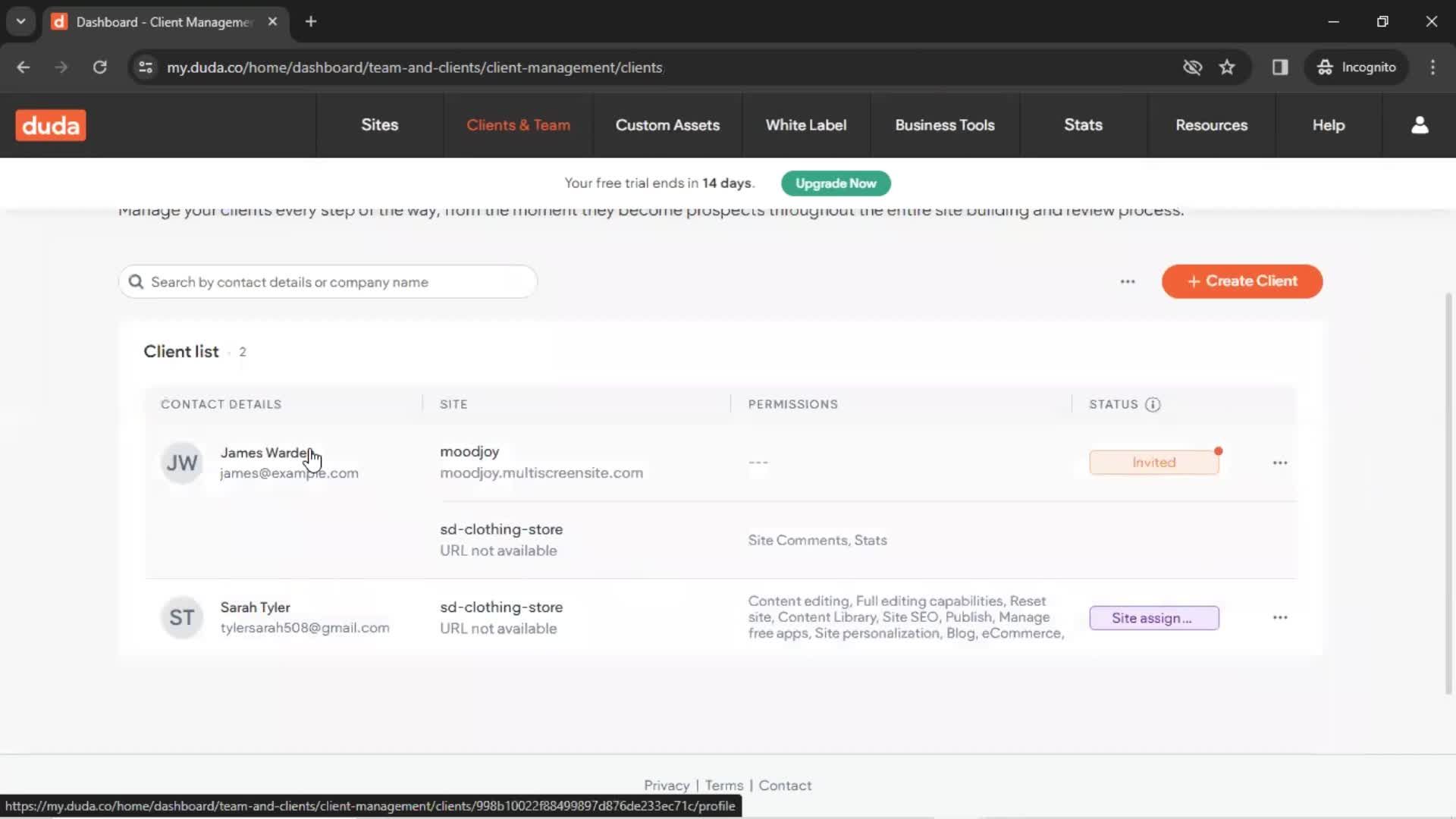Click Sarah Tyler's permissions list text

[x=906, y=617]
